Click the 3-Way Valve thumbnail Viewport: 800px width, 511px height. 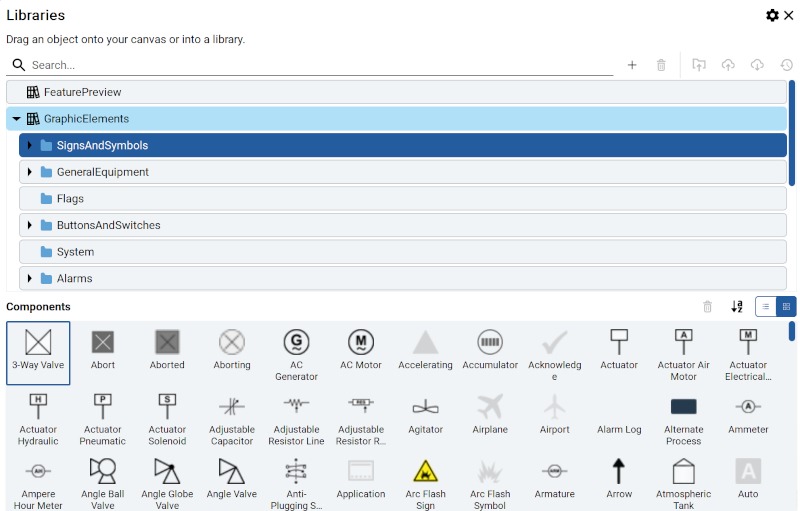[38, 343]
